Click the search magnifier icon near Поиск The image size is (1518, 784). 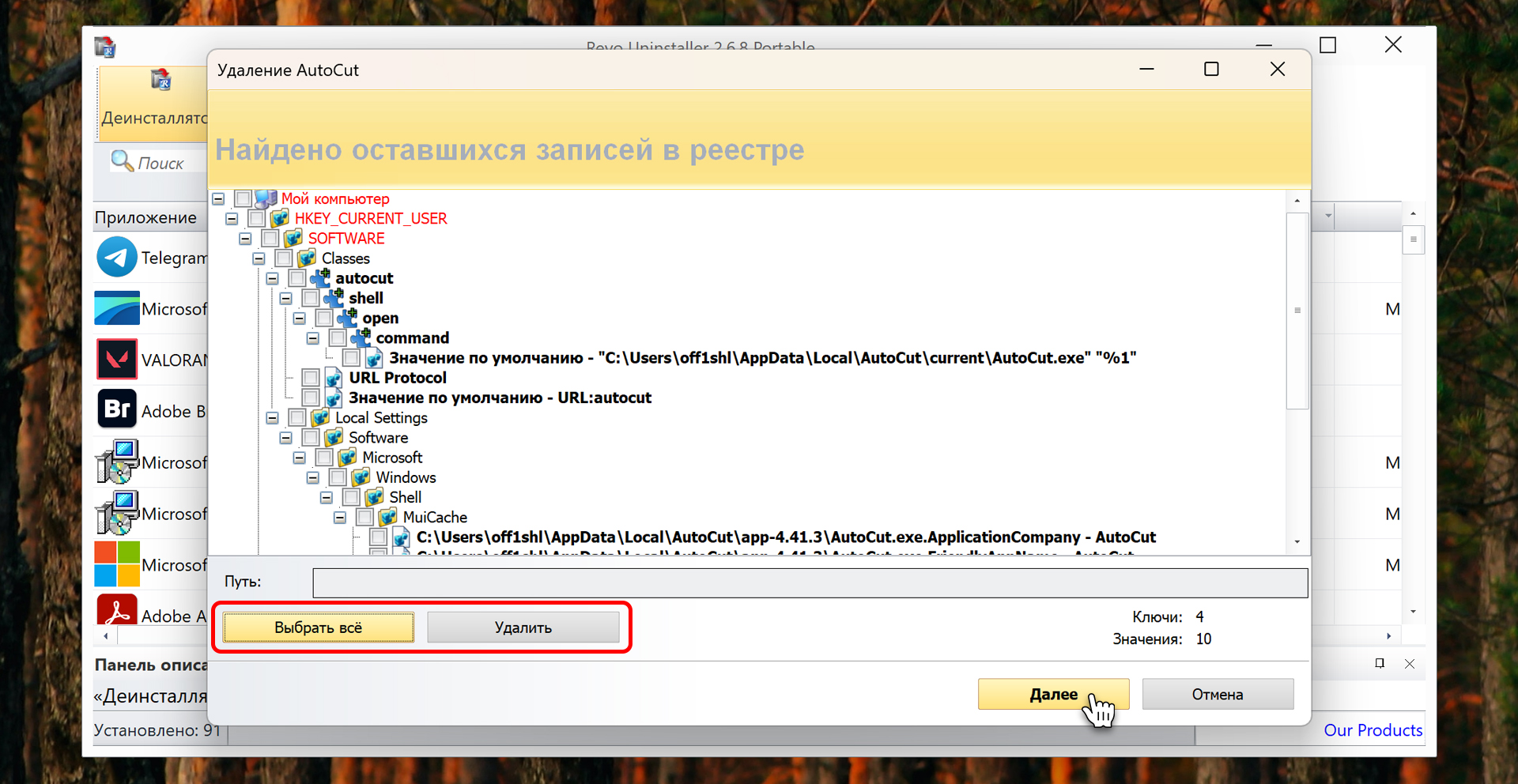pos(122,161)
